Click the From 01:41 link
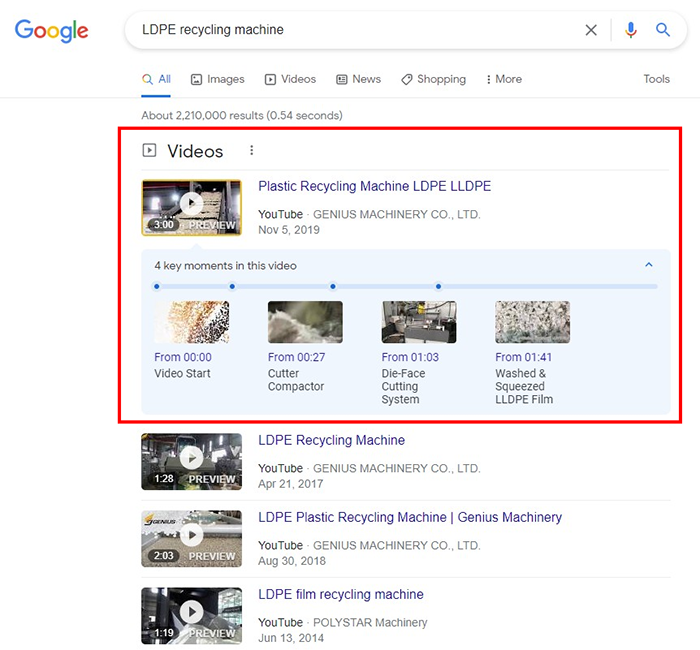The height and width of the screenshot is (650, 700). (524, 357)
